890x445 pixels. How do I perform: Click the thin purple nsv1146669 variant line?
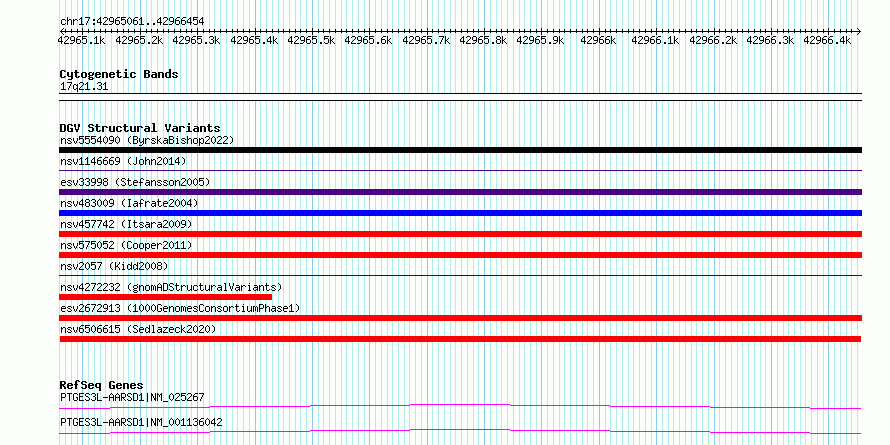pyautogui.click(x=460, y=170)
